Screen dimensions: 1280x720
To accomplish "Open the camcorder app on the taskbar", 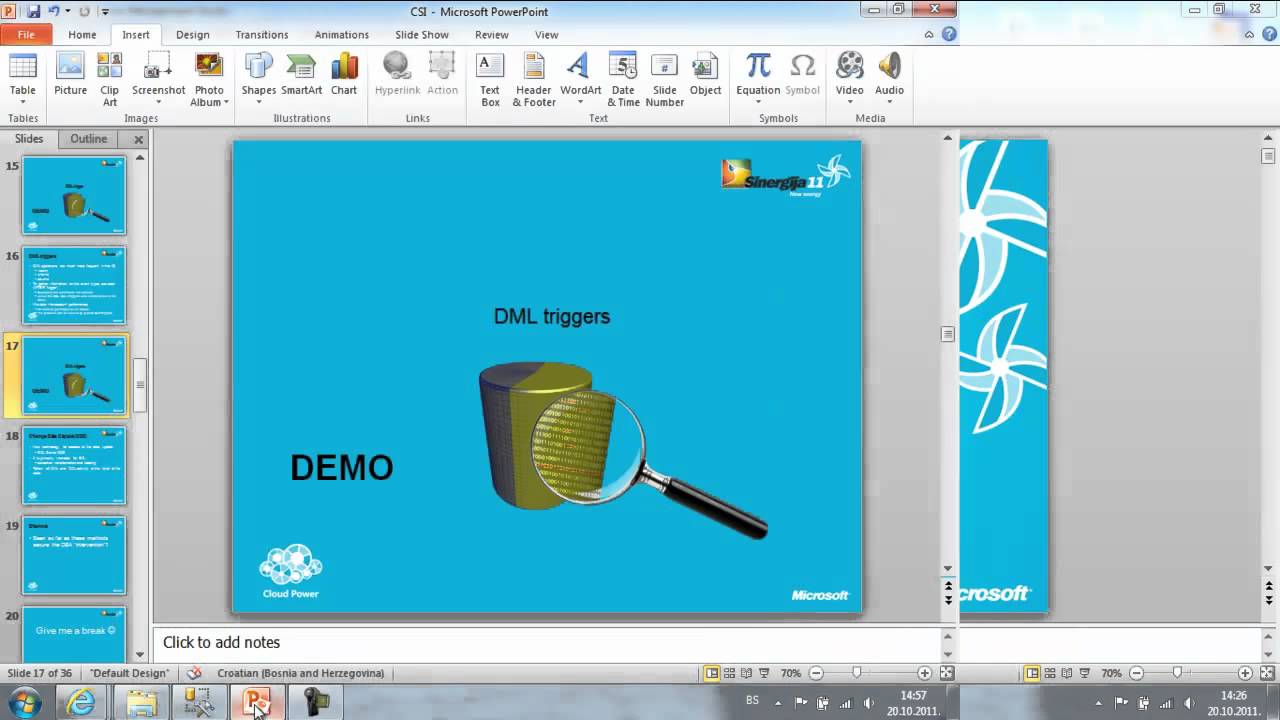I will tap(316, 702).
